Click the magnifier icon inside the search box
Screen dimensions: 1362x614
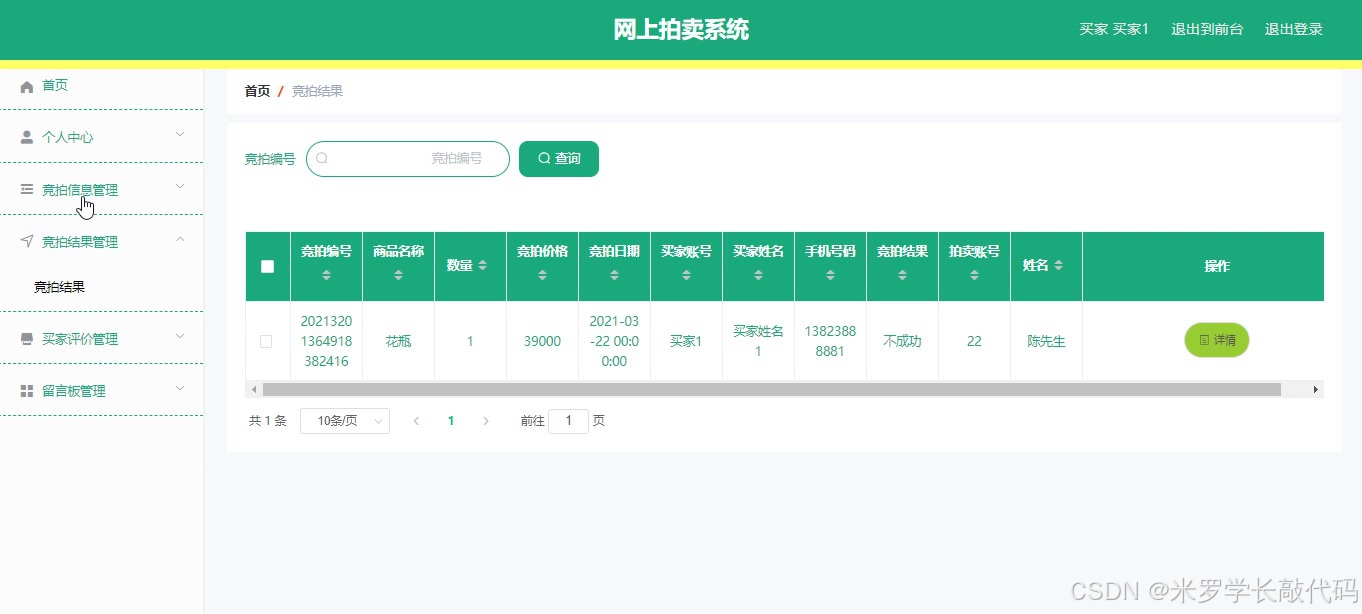[322, 158]
